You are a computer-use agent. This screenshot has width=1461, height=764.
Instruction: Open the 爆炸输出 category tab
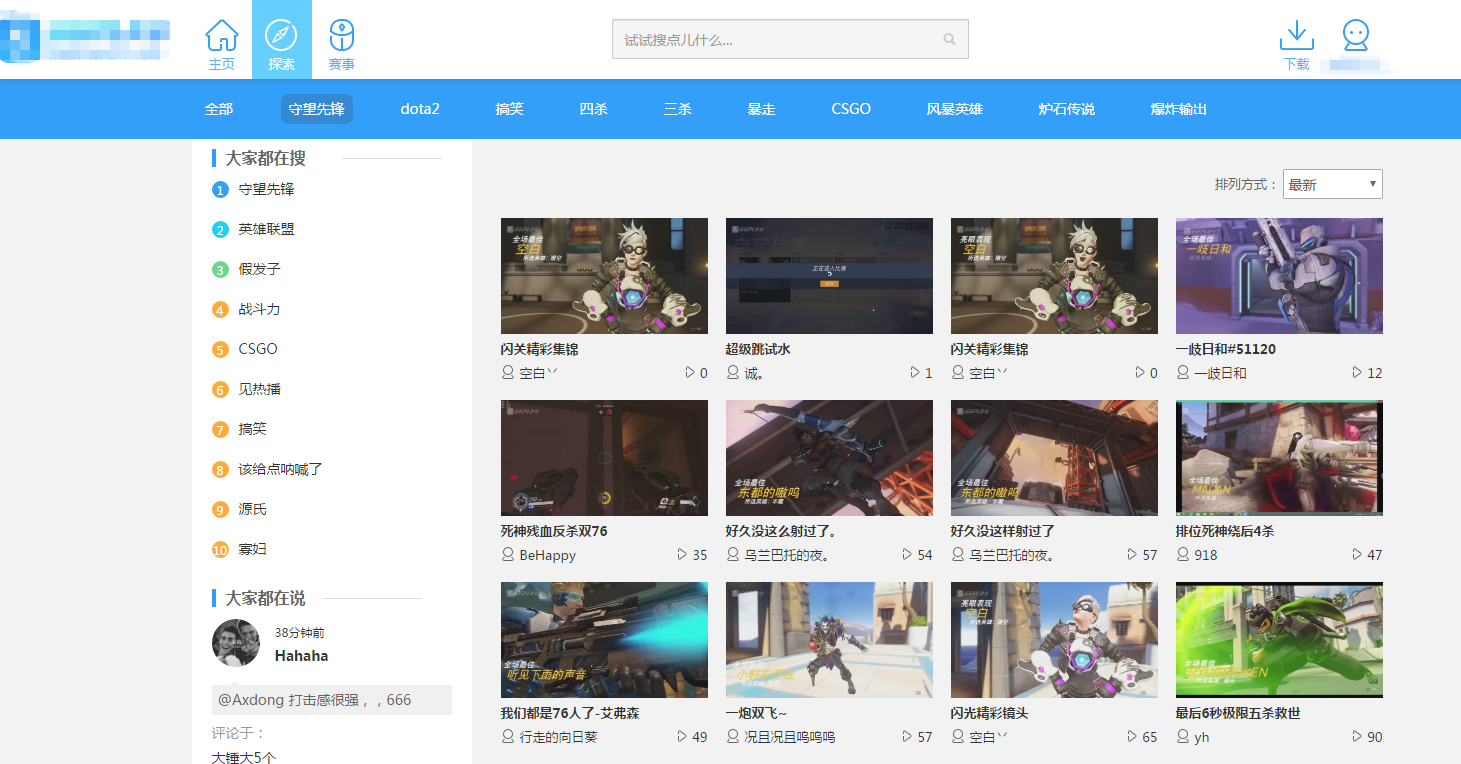(x=1179, y=109)
